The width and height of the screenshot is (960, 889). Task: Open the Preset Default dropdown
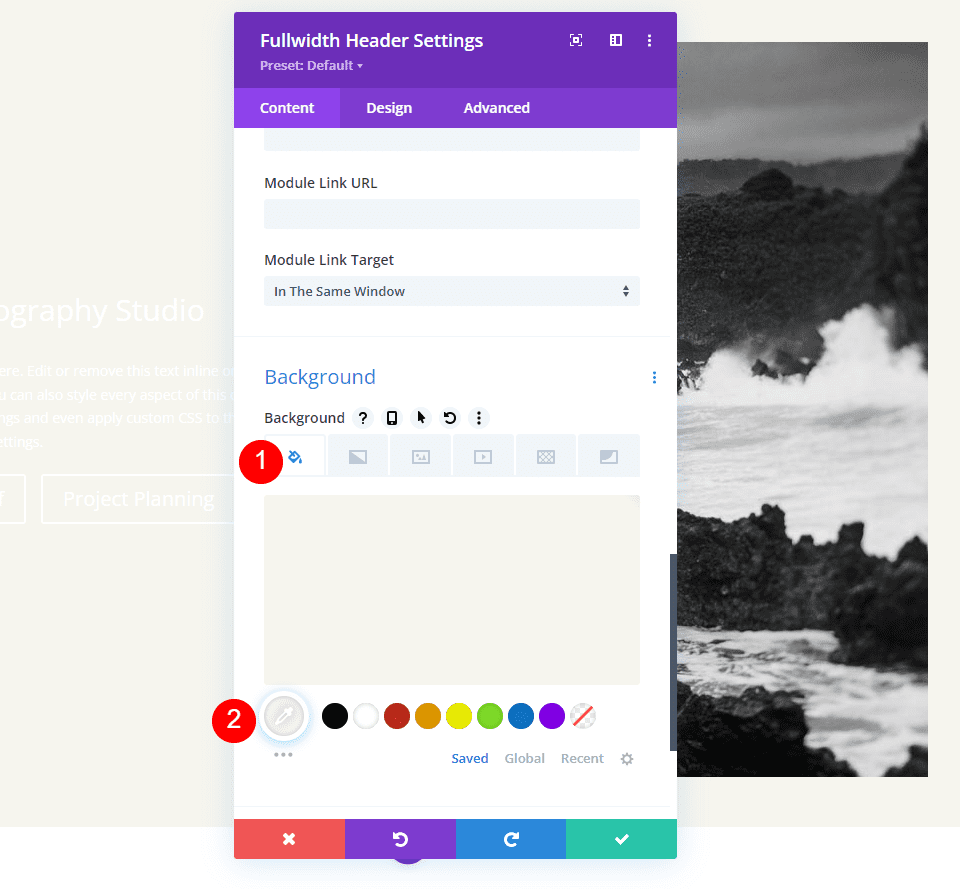click(311, 65)
